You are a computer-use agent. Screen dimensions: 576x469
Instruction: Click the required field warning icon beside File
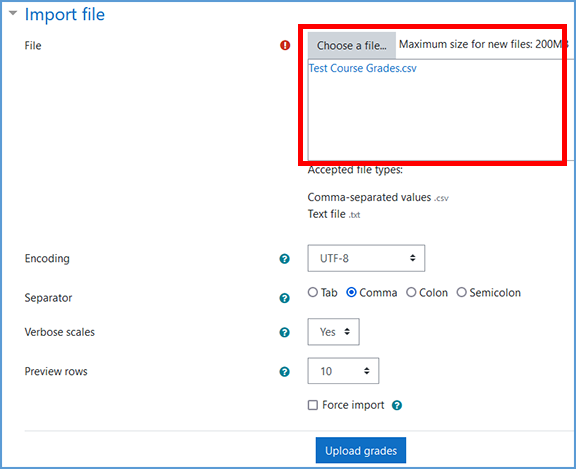(285, 45)
